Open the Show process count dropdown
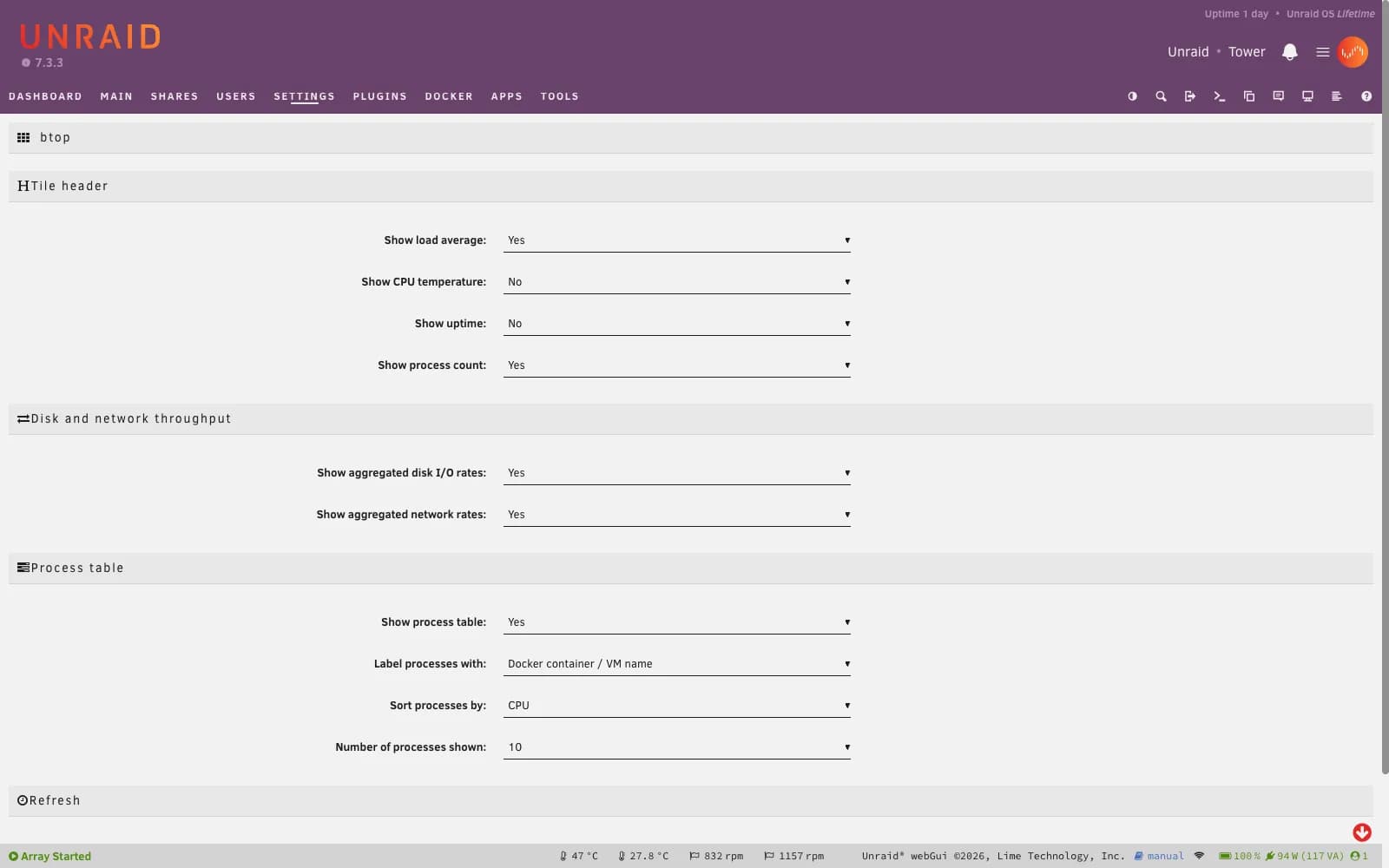Image resolution: width=1389 pixels, height=868 pixels. tap(677, 365)
